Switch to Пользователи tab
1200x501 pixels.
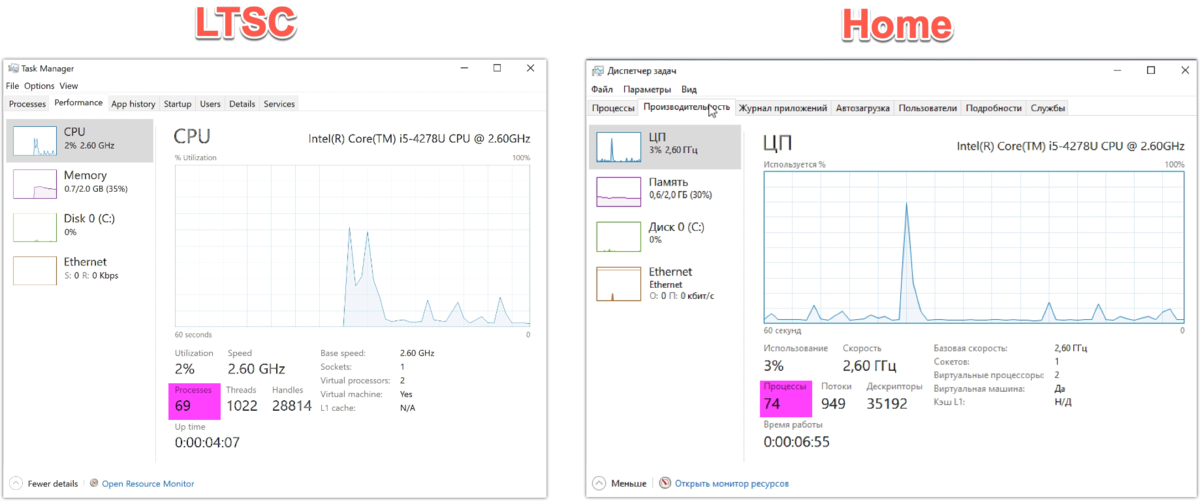click(x=927, y=108)
